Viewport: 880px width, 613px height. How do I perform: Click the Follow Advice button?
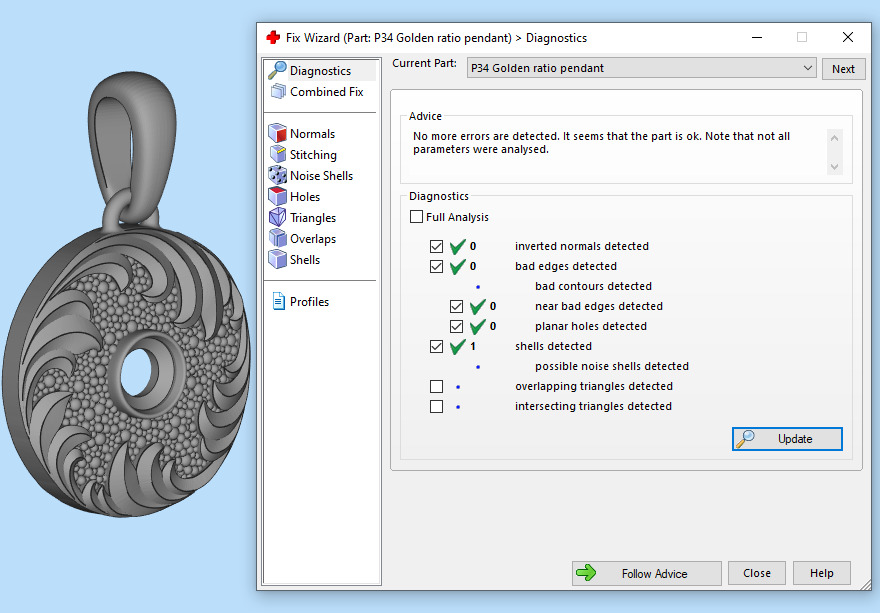click(647, 573)
